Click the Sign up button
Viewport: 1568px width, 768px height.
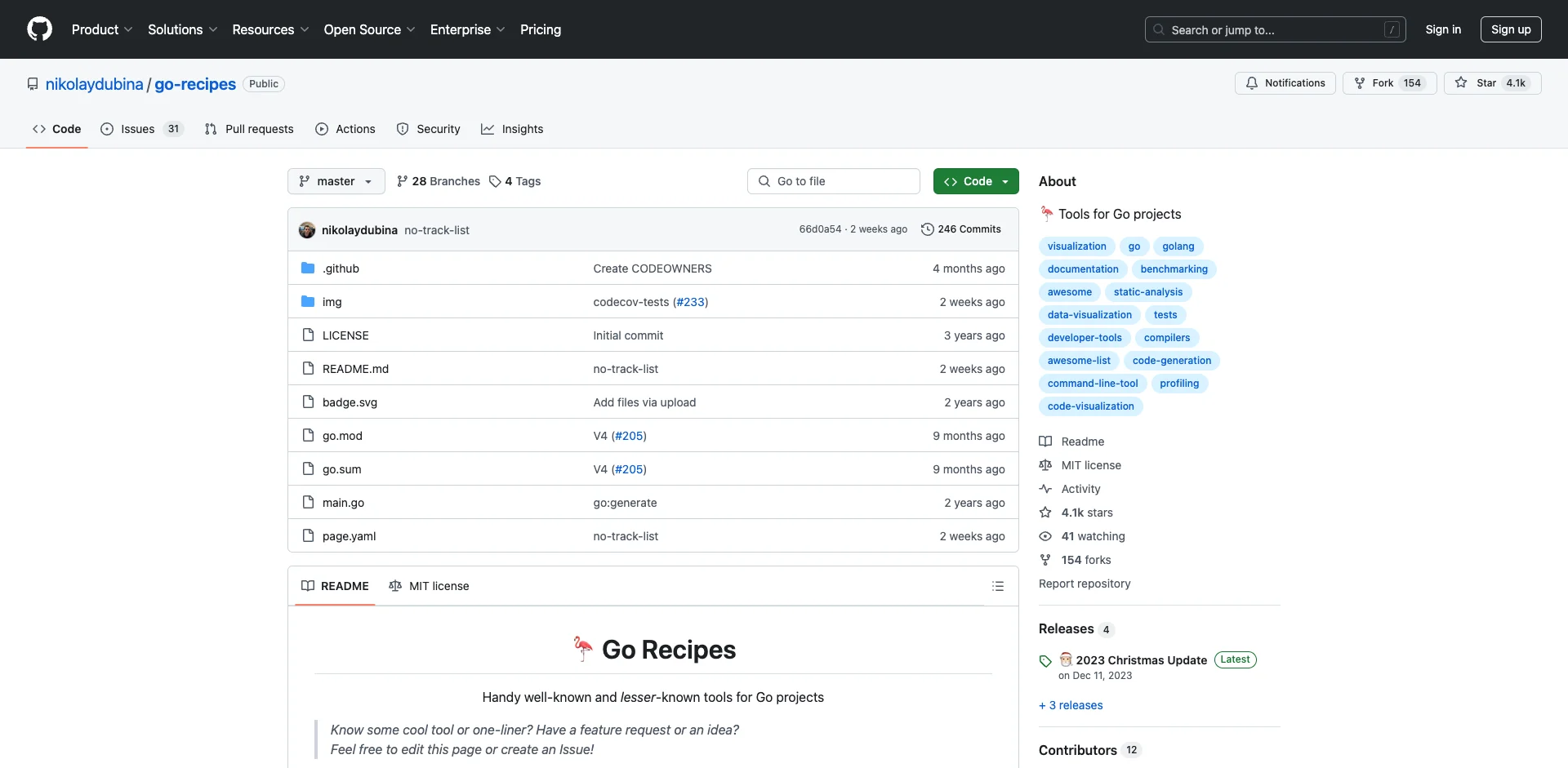[x=1511, y=29]
